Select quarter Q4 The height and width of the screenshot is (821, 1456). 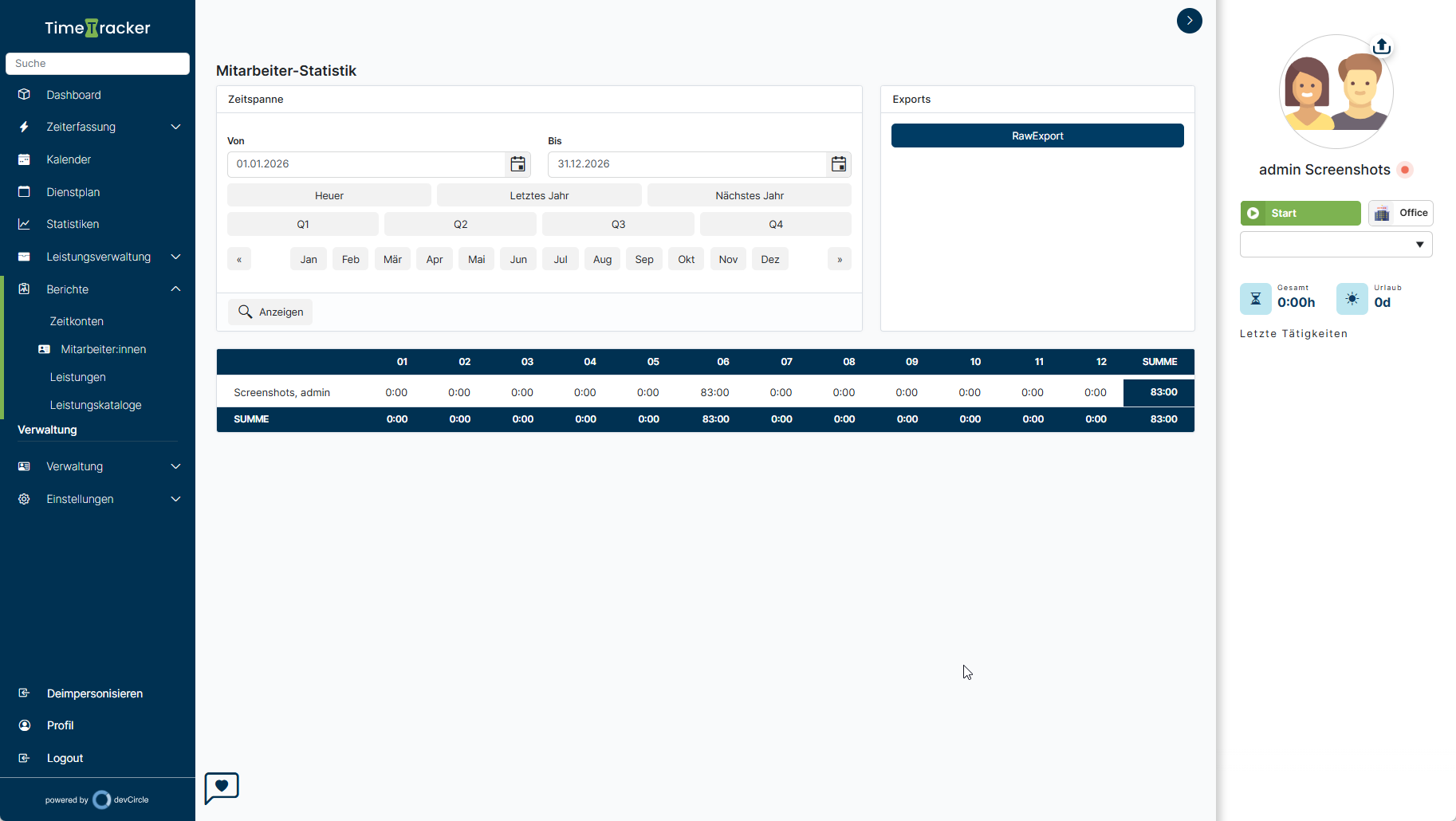(776, 224)
